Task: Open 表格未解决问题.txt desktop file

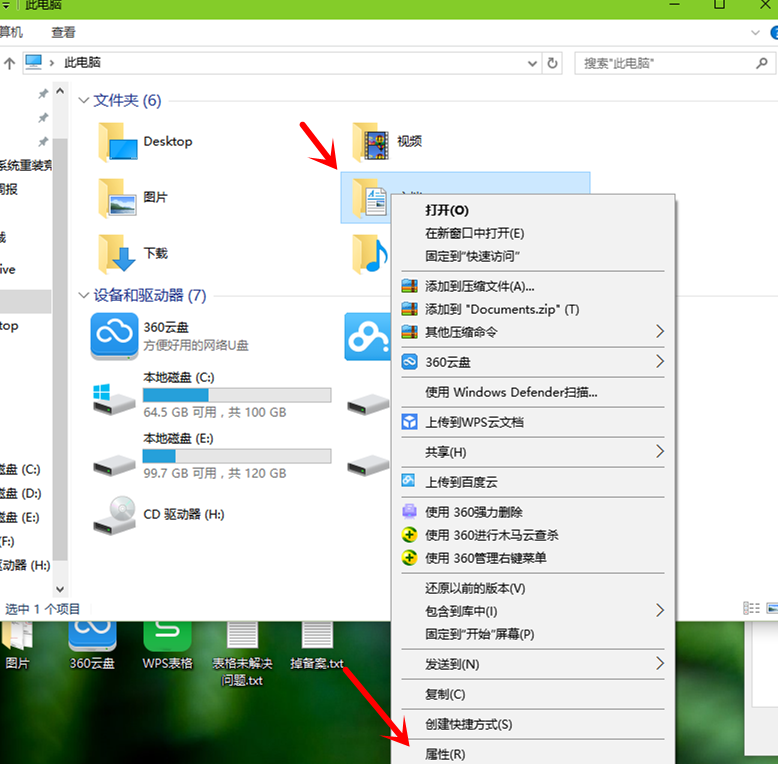Action: 242,654
